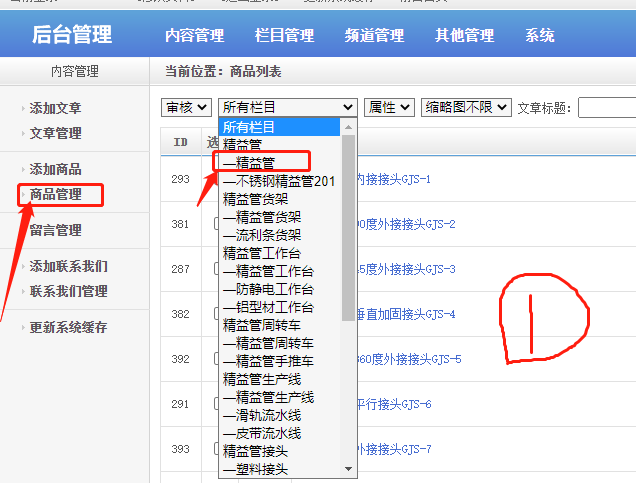636x483 pixels.
Task: Expand the 缩略图不限 thumbnail filter dropdown
Action: coord(467,107)
